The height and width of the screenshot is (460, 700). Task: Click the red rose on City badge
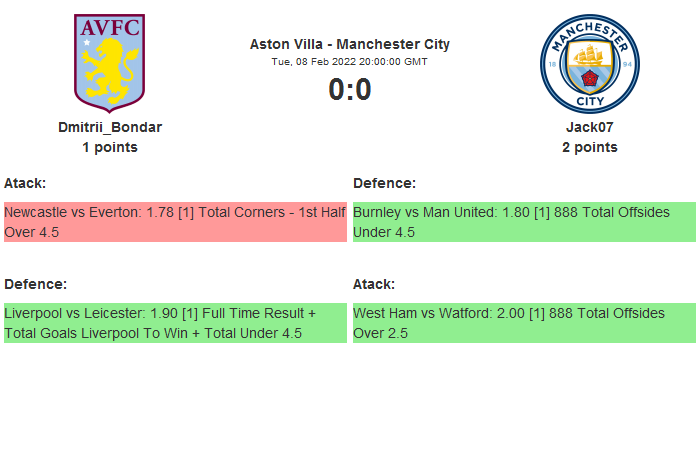pos(589,77)
